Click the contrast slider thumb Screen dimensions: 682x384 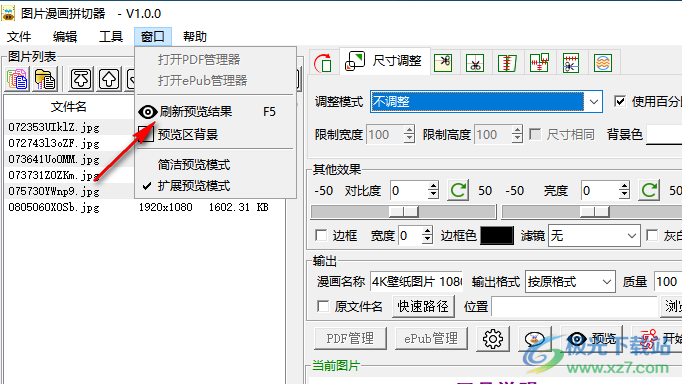pos(404,212)
